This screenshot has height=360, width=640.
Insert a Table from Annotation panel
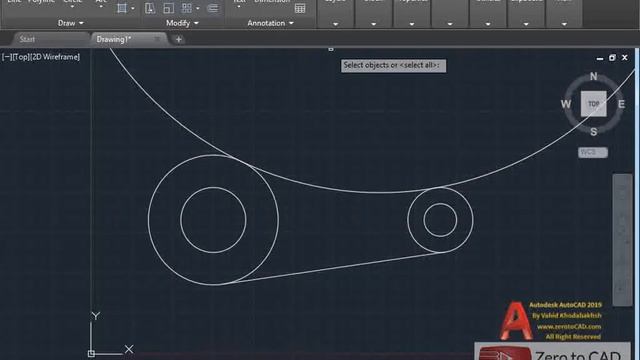(x=300, y=9)
